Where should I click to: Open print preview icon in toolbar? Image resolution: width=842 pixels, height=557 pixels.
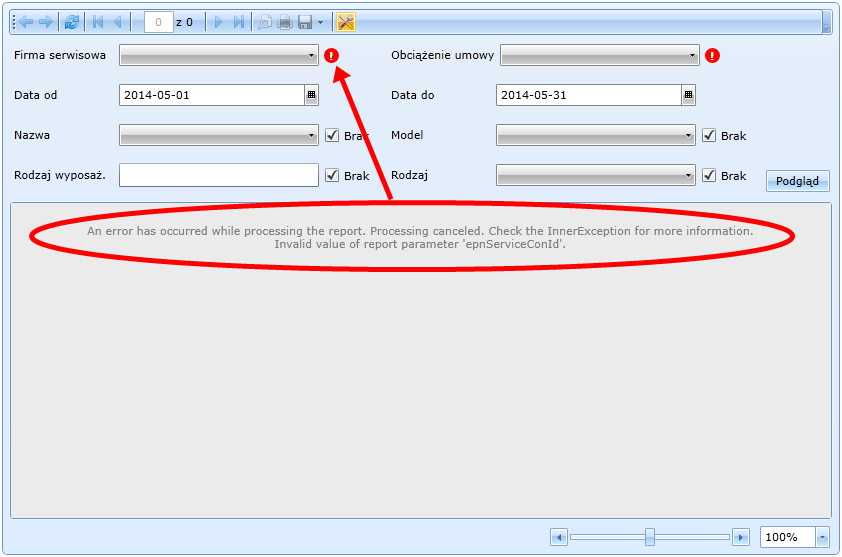265,22
